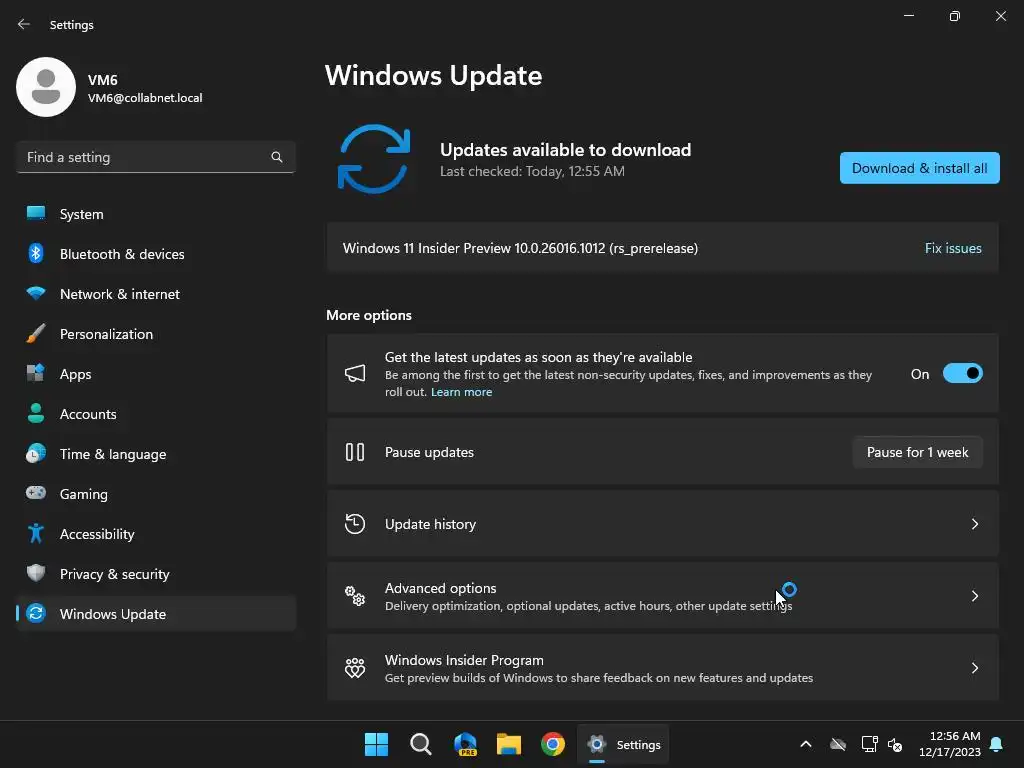The width and height of the screenshot is (1024, 768).
Task: Expand Advanced options chevron
Action: 974,596
